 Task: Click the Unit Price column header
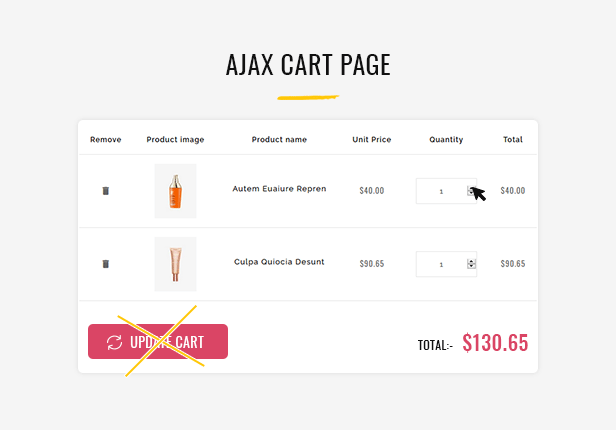372,139
